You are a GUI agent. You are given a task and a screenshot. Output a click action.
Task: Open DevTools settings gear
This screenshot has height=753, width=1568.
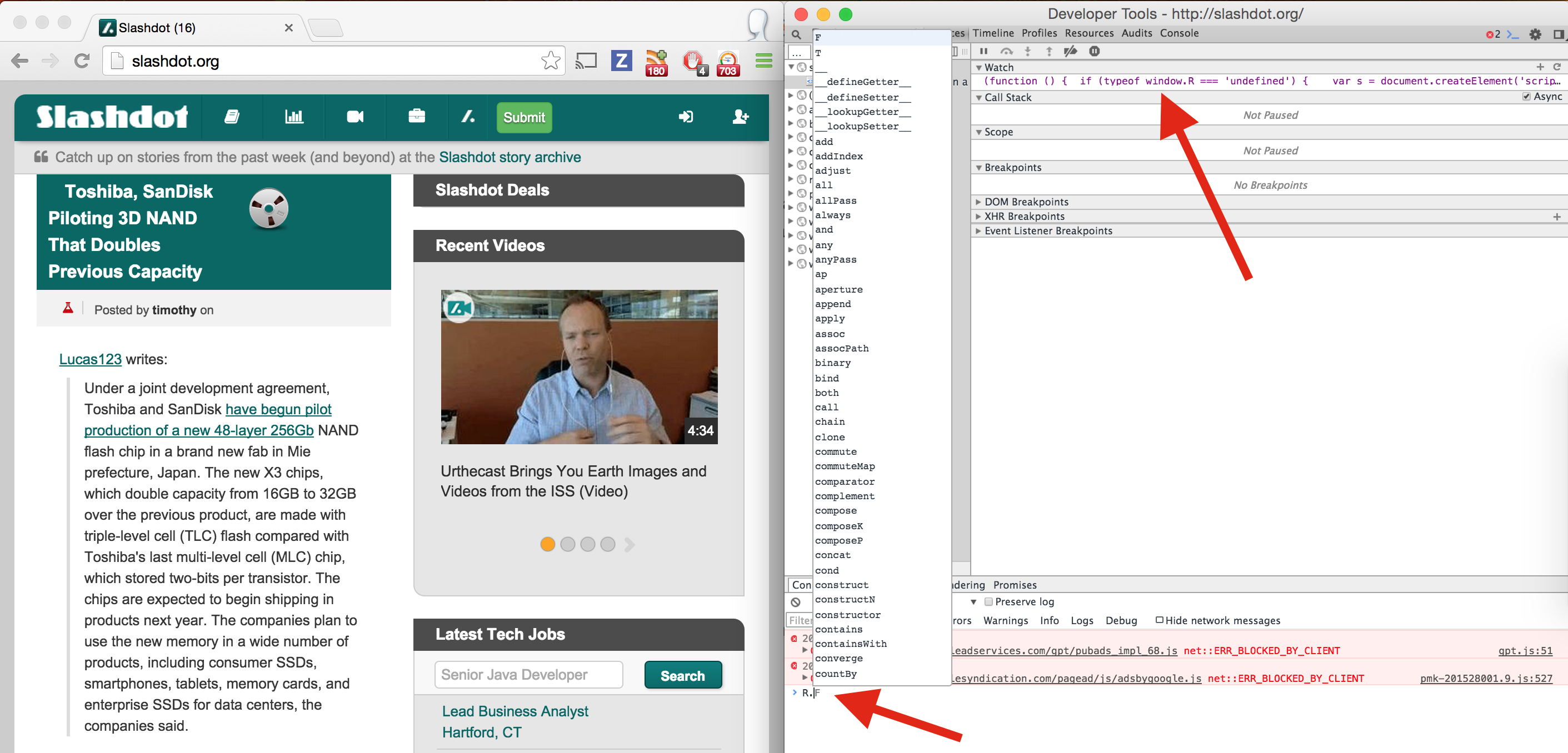1535,34
